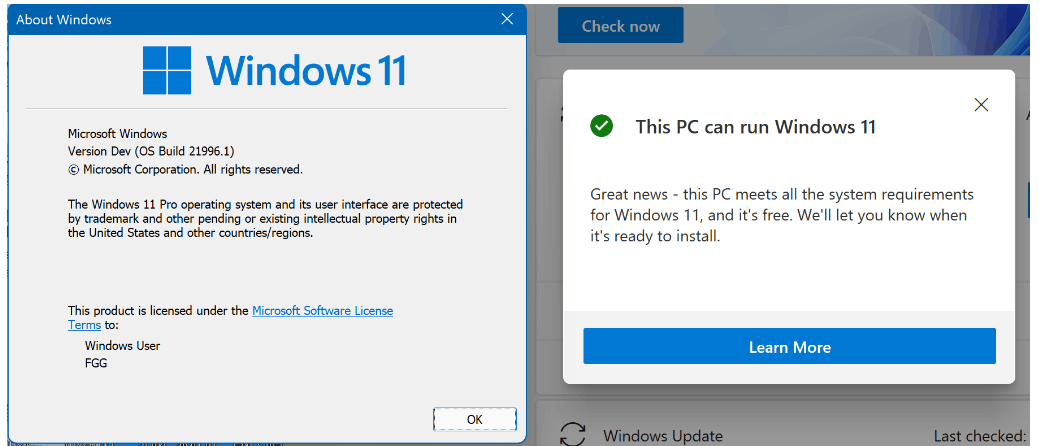The image size is (1039, 446).
Task: Close the About Windows dialog
Action: pyautogui.click(x=507, y=19)
